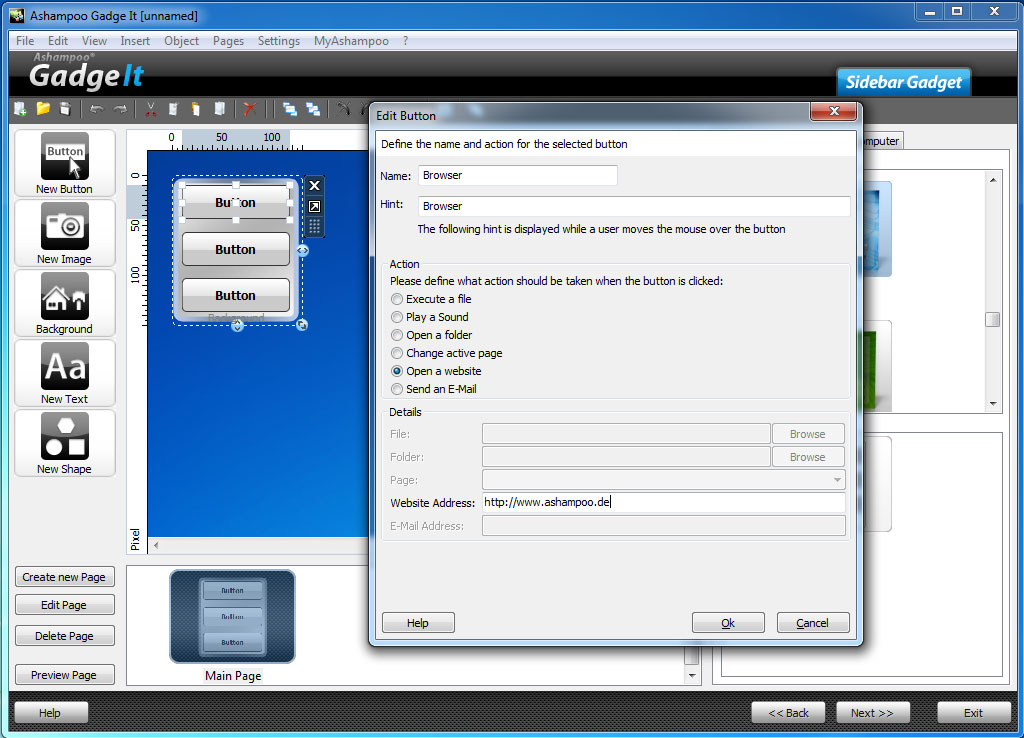Click the dotted grid icon beside gadget
The image size is (1024, 738).
[315, 227]
